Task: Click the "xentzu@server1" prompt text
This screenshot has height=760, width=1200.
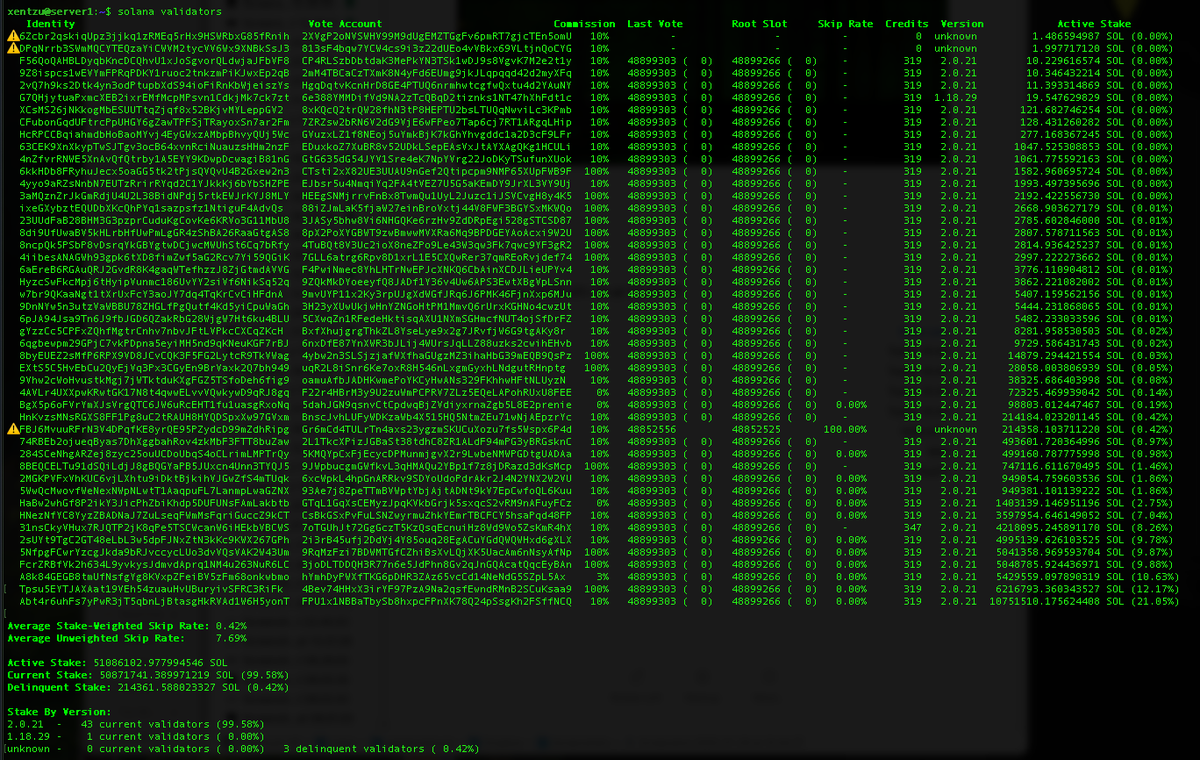Action: point(51,10)
